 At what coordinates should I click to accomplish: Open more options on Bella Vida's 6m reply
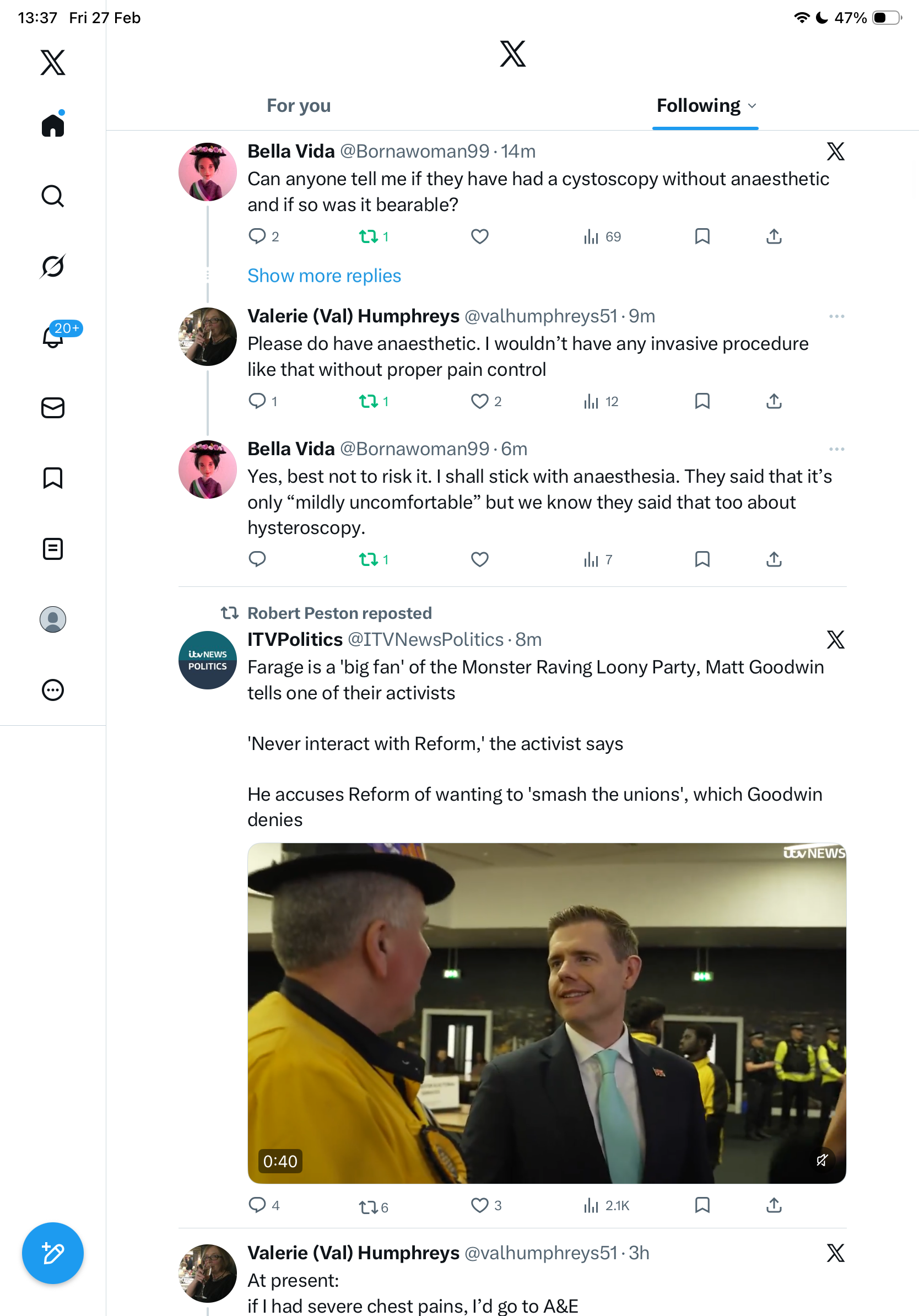coord(836,449)
